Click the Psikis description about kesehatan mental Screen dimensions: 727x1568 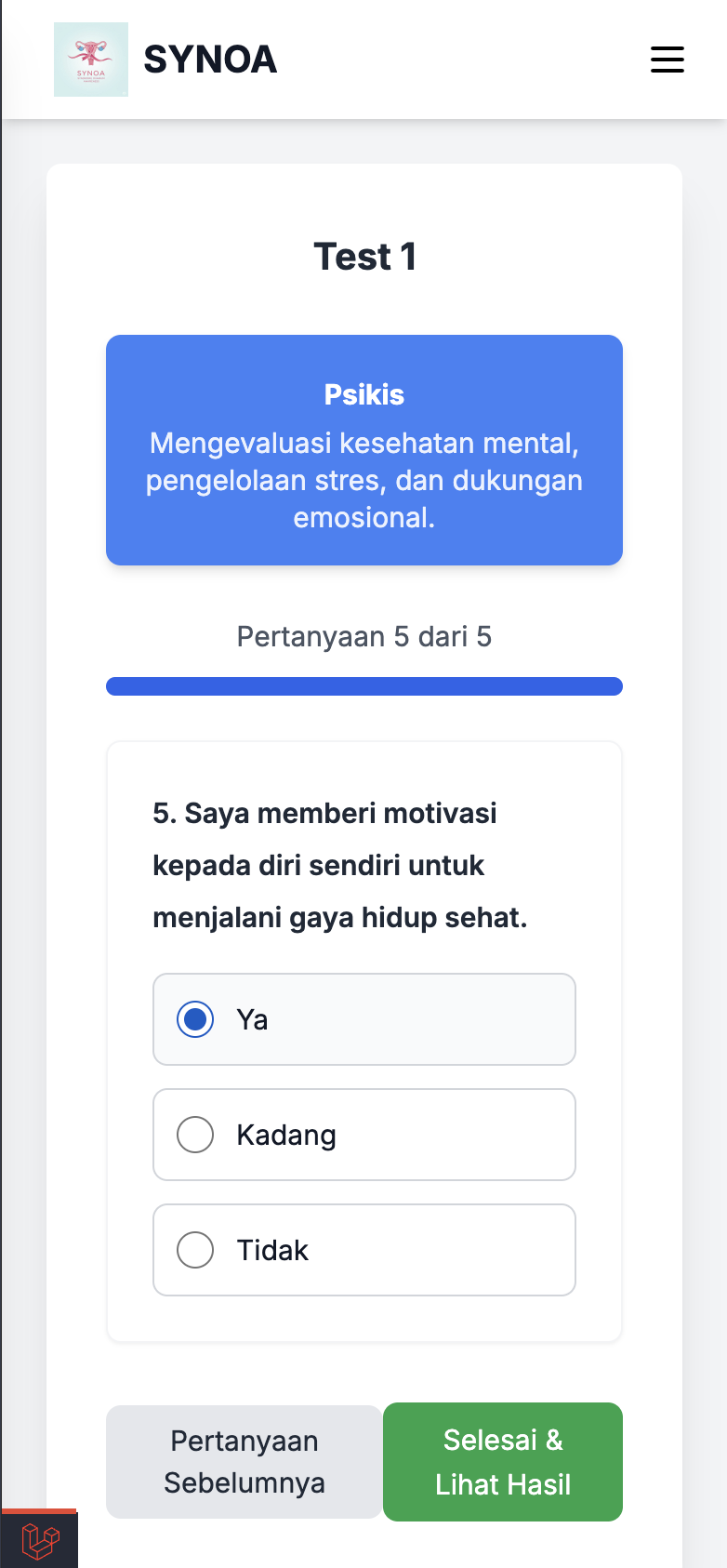click(364, 480)
